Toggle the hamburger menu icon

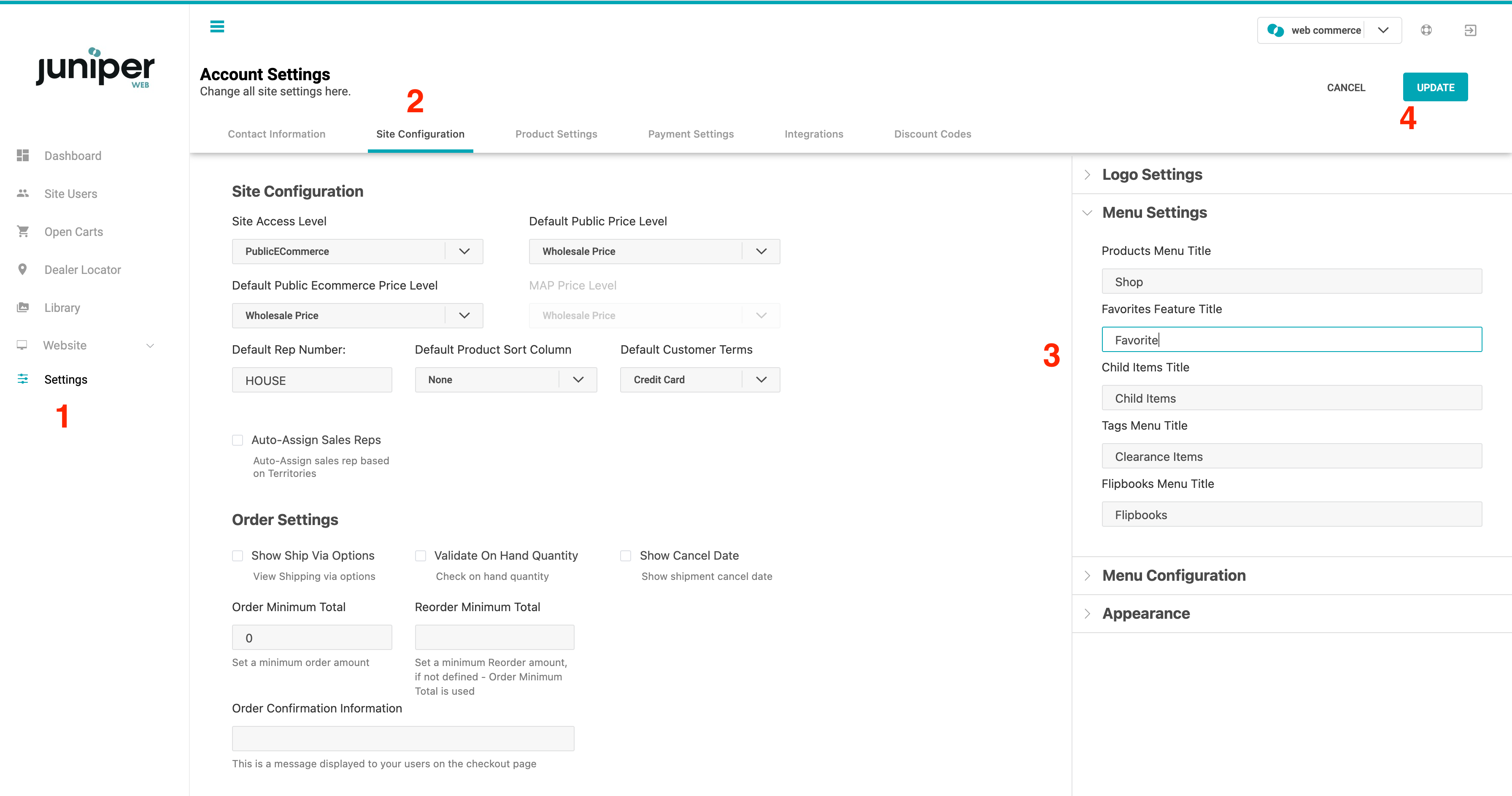pyautogui.click(x=217, y=27)
